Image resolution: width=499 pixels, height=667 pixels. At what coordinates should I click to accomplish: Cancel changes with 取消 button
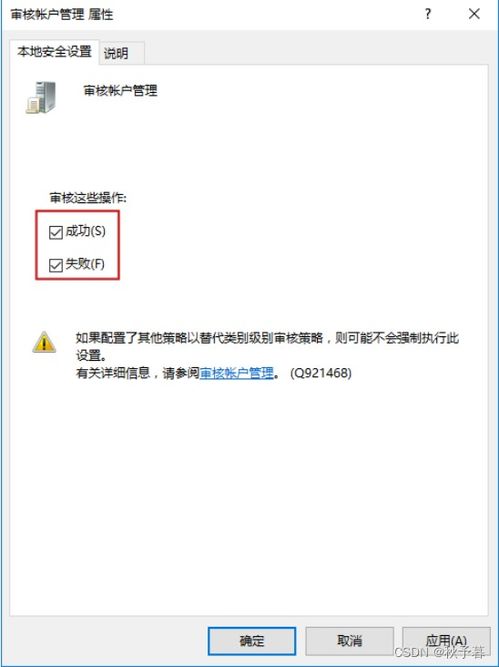(349, 641)
